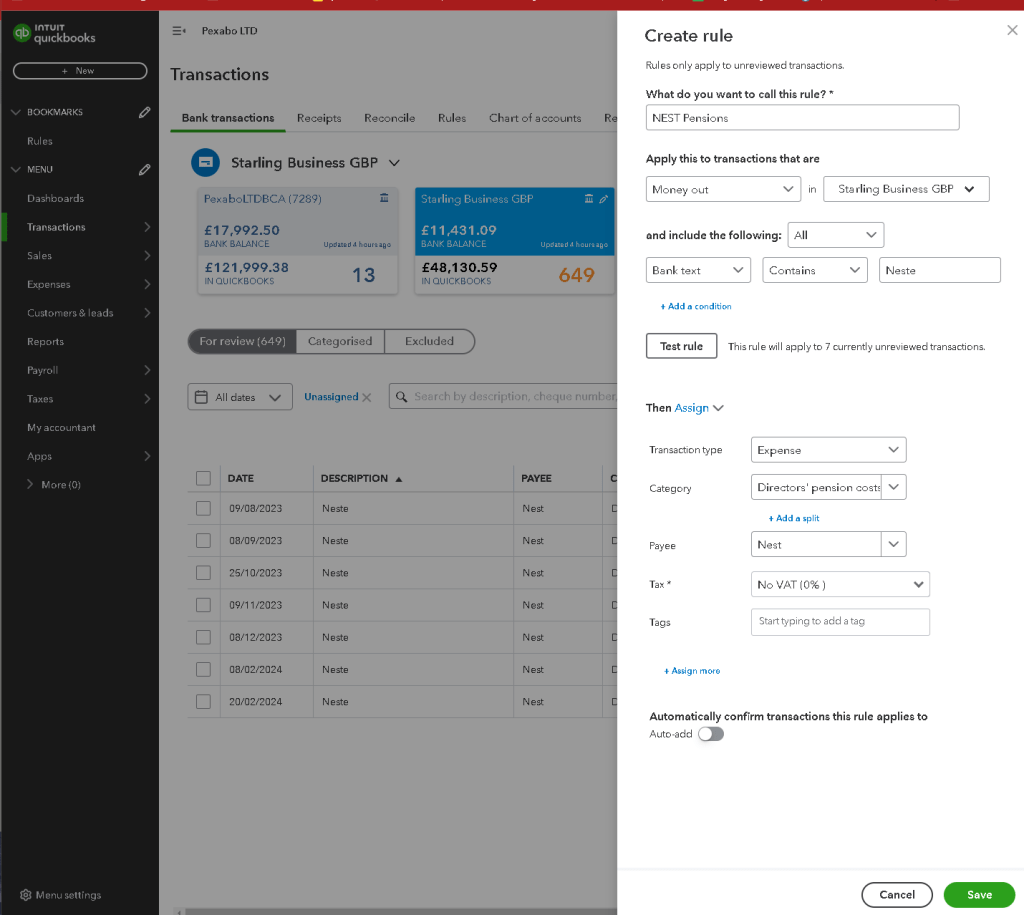Collapse the sidebar navigation hamburger icon
Viewport: 1024px width, 915px height.
(179, 31)
